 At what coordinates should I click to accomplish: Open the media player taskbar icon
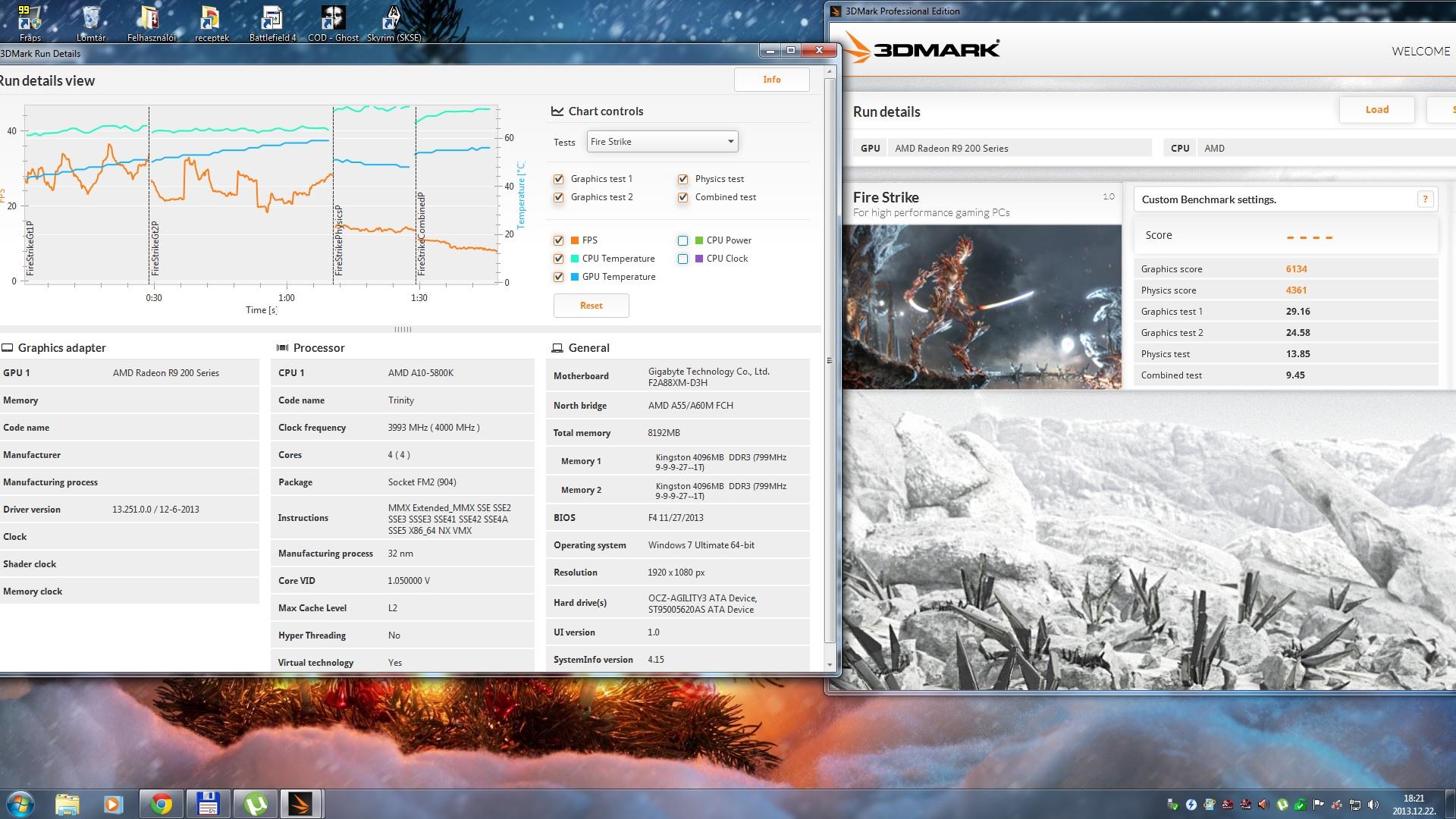coord(113,804)
